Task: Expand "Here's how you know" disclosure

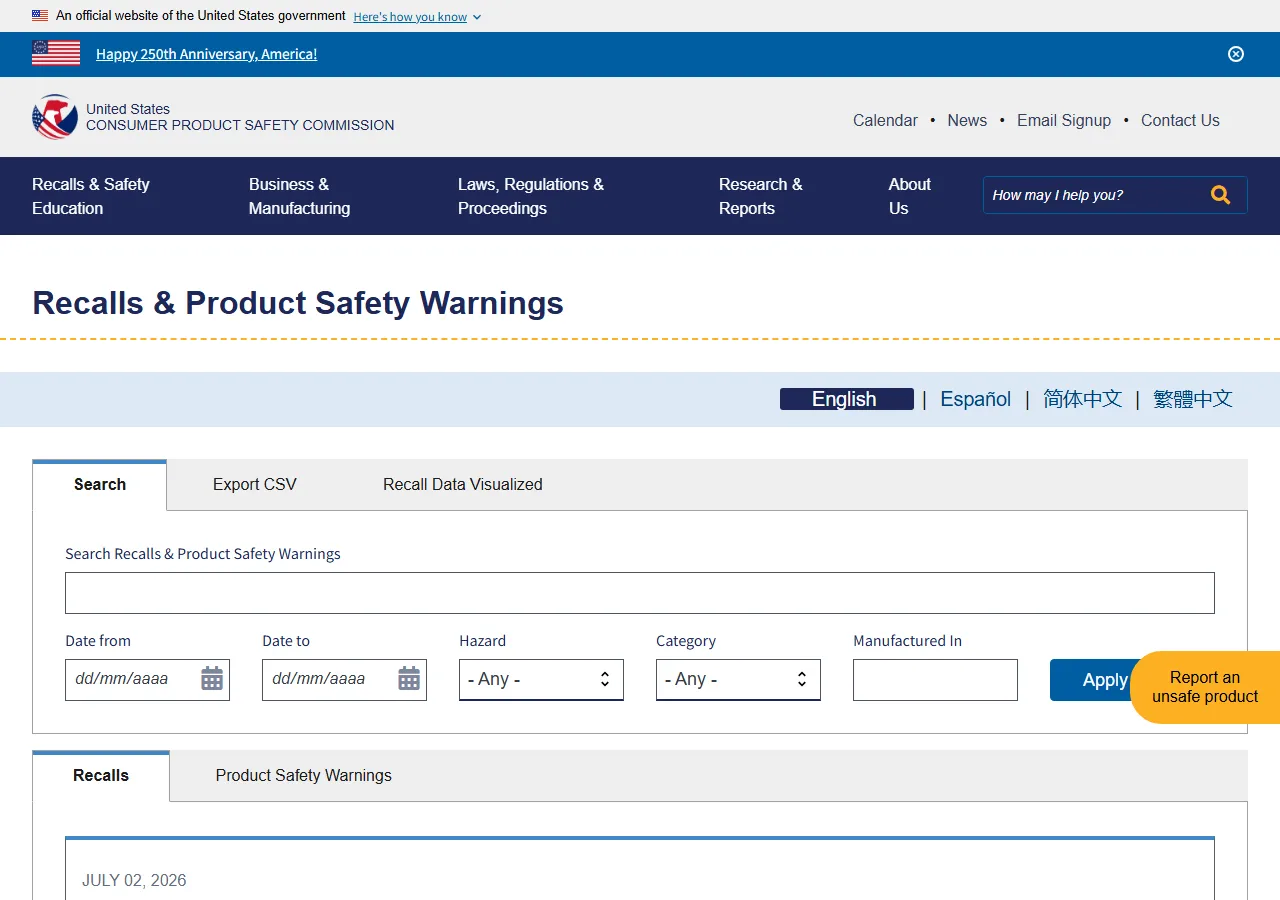Action: [417, 17]
